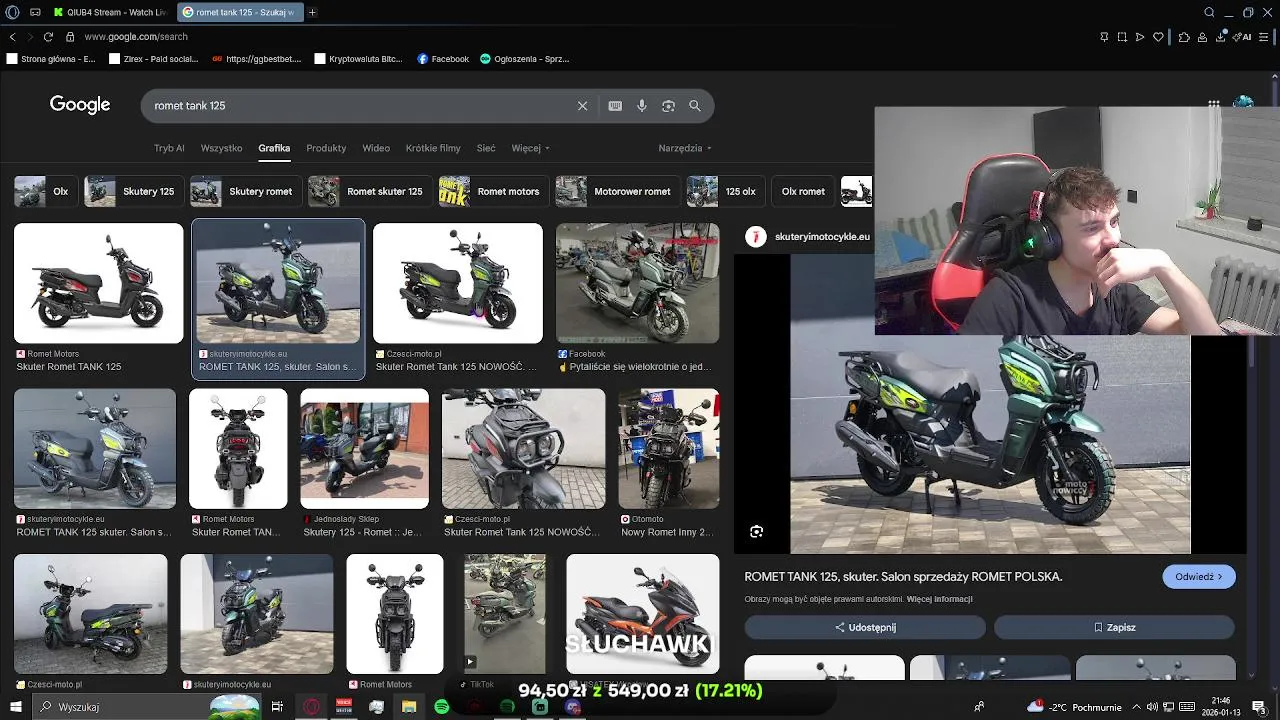Open the TikTok video result thumbnail
The height and width of the screenshot is (720, 1280).
[x=505, y=614]
